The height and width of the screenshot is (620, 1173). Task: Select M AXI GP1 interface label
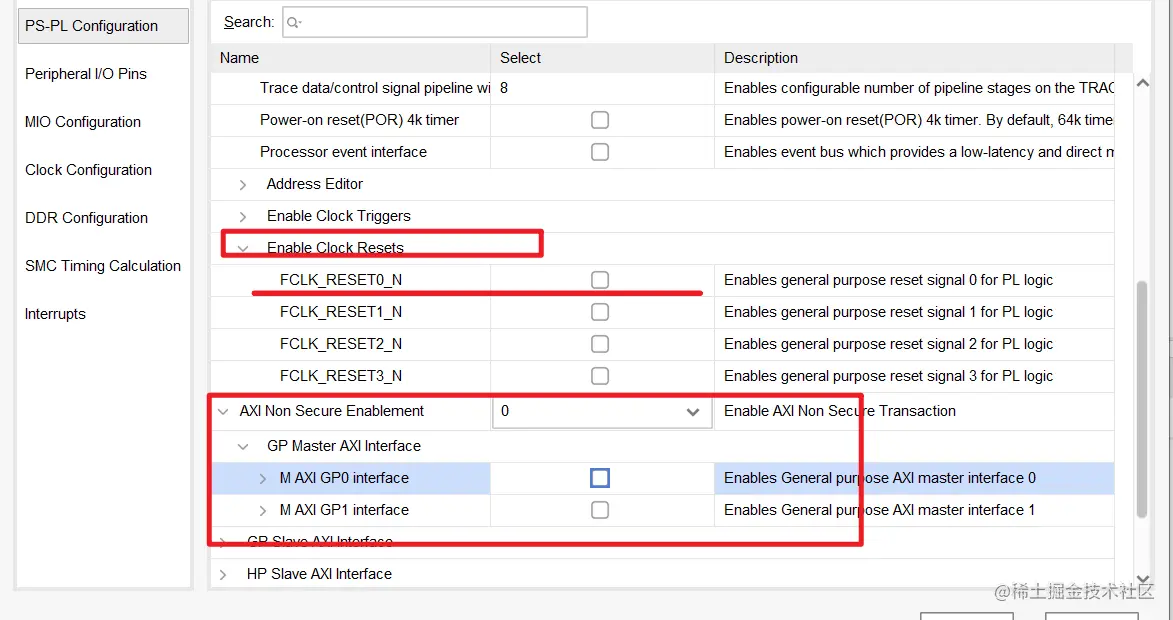[344, 510]
